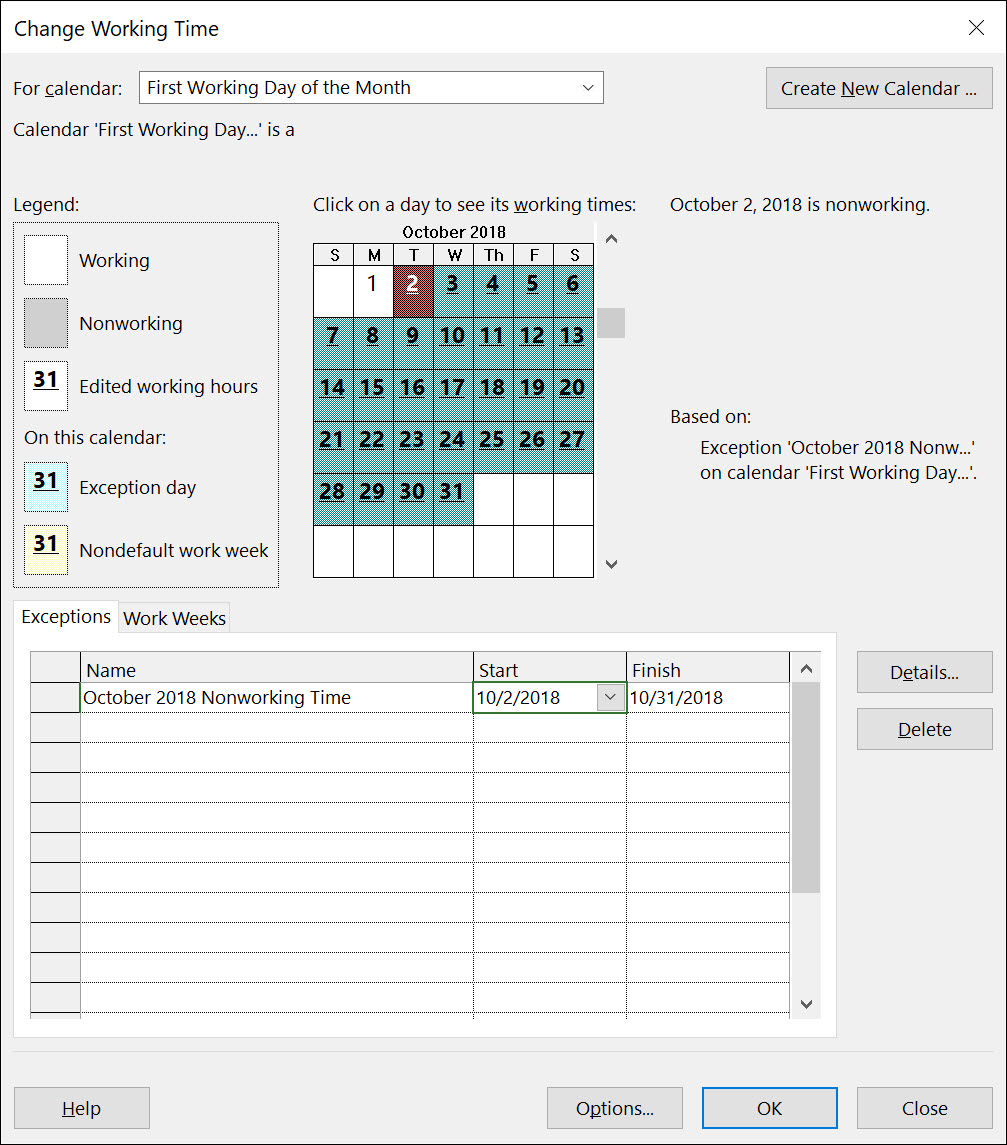Confirm with the OK button
The height and width of the screenshot is (1145, 1007).
pos(770,1108)
